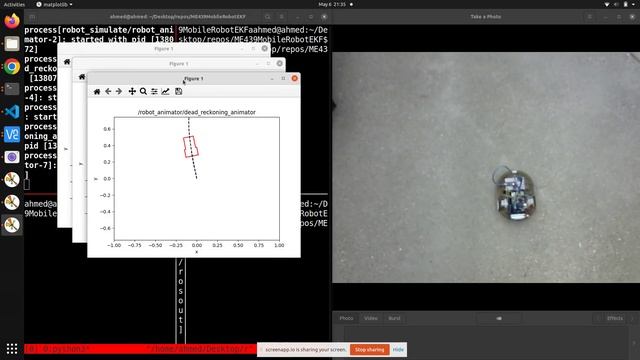
Task: Show Applications grid at dock bottom
Action: [12, 349]
